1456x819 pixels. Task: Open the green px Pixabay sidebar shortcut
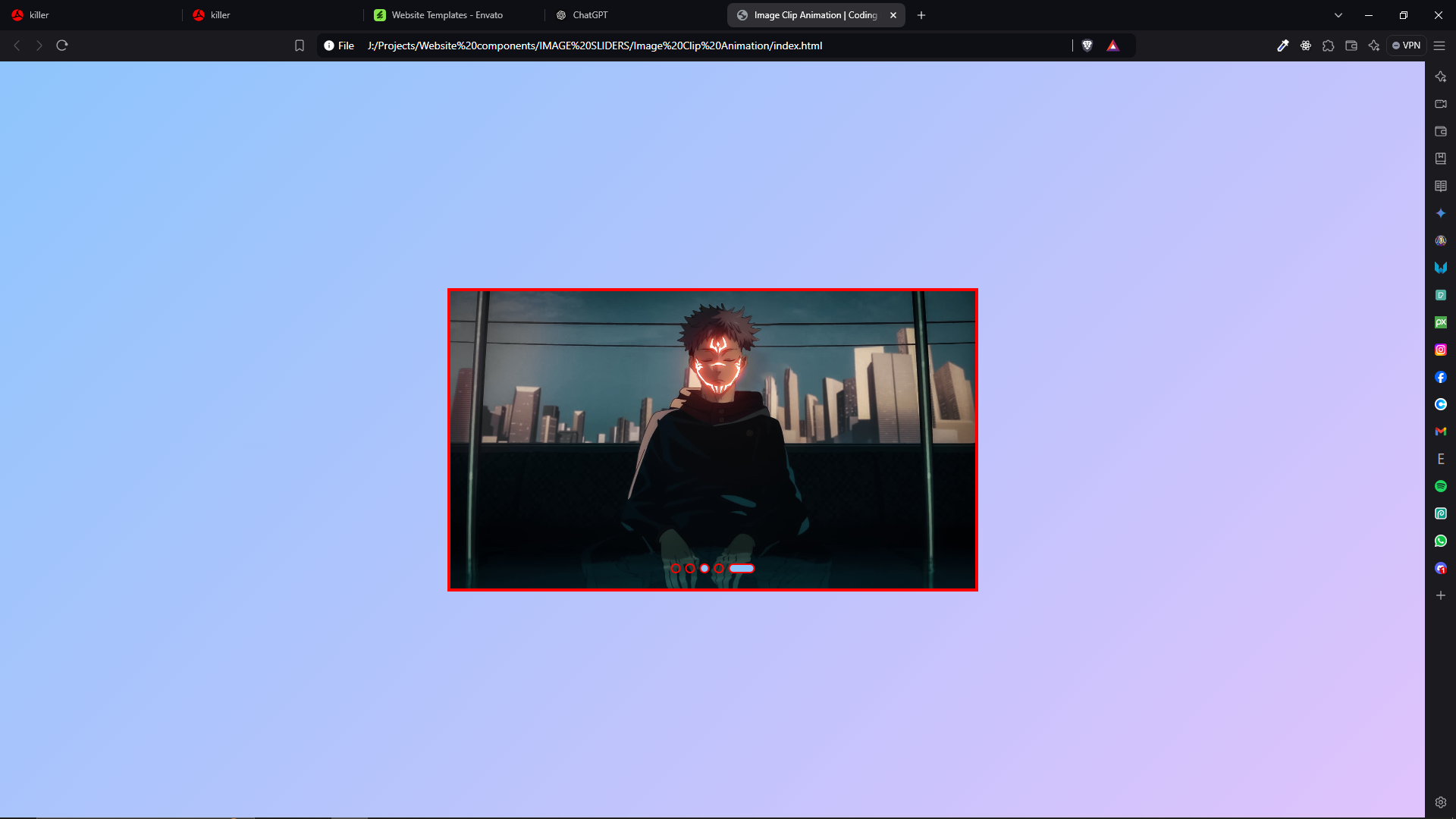coord(1441,322)
